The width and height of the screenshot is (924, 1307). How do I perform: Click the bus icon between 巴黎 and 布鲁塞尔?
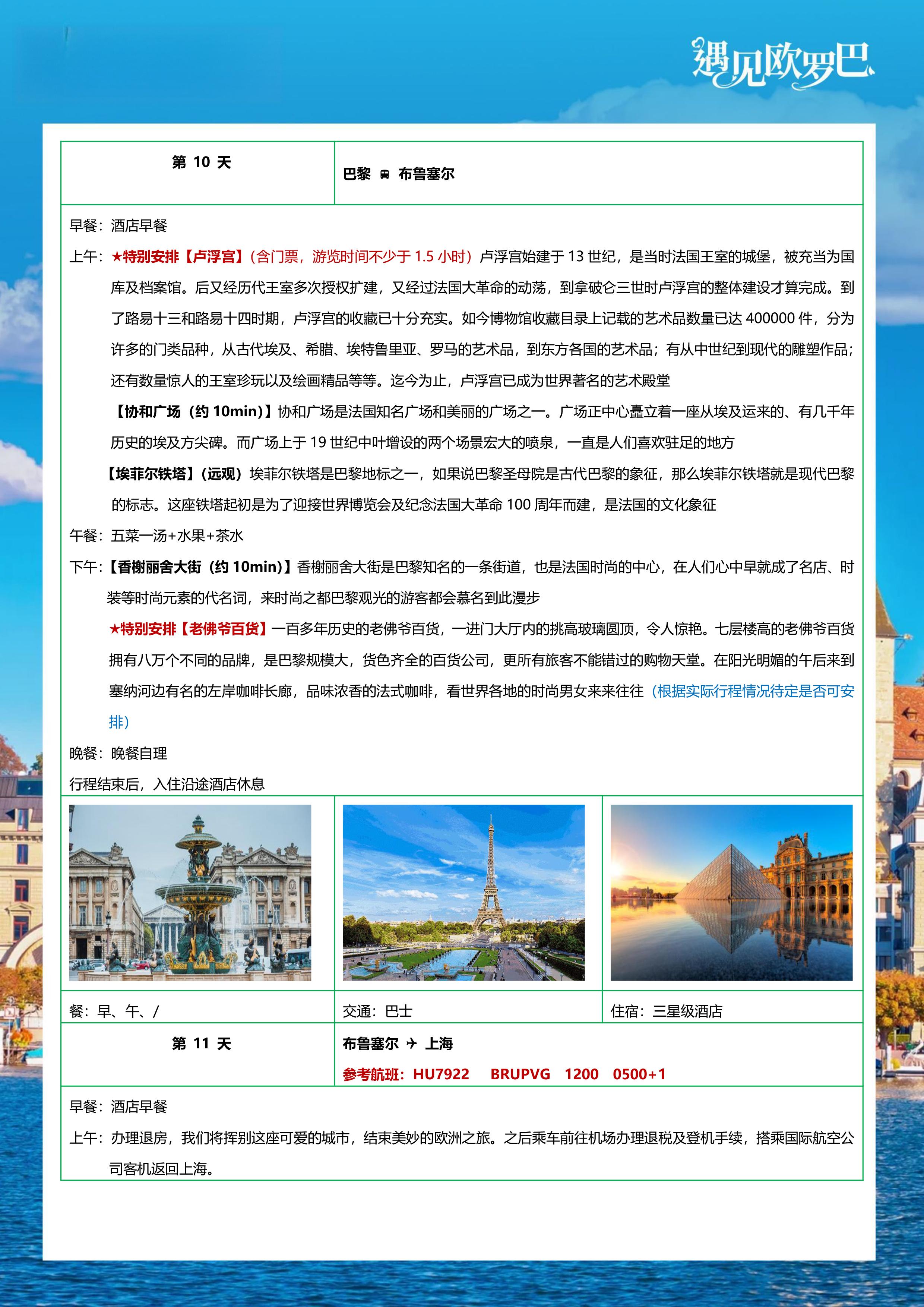click(x=385, y=174)
